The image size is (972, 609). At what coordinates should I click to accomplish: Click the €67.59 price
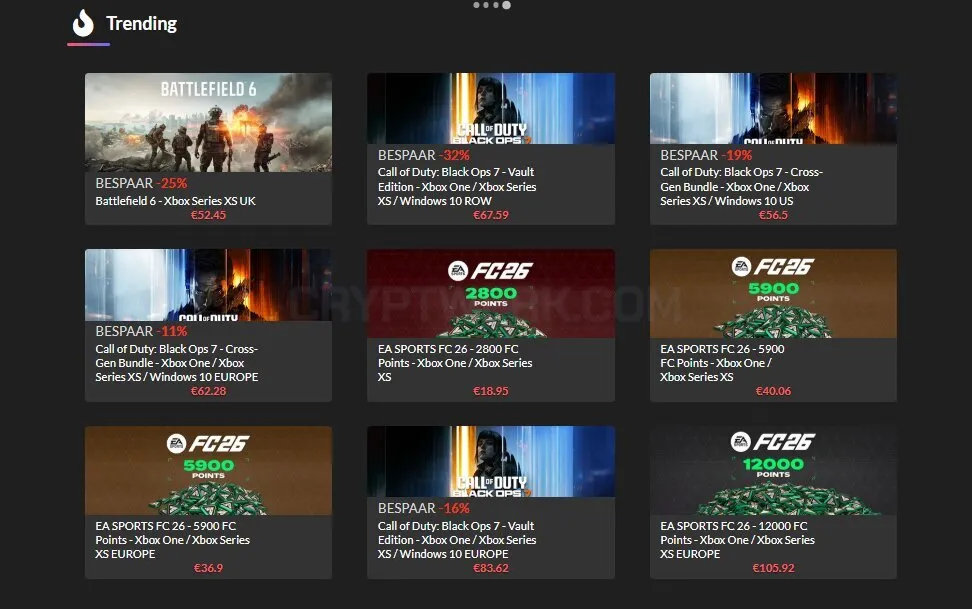(x=491, y=215)
